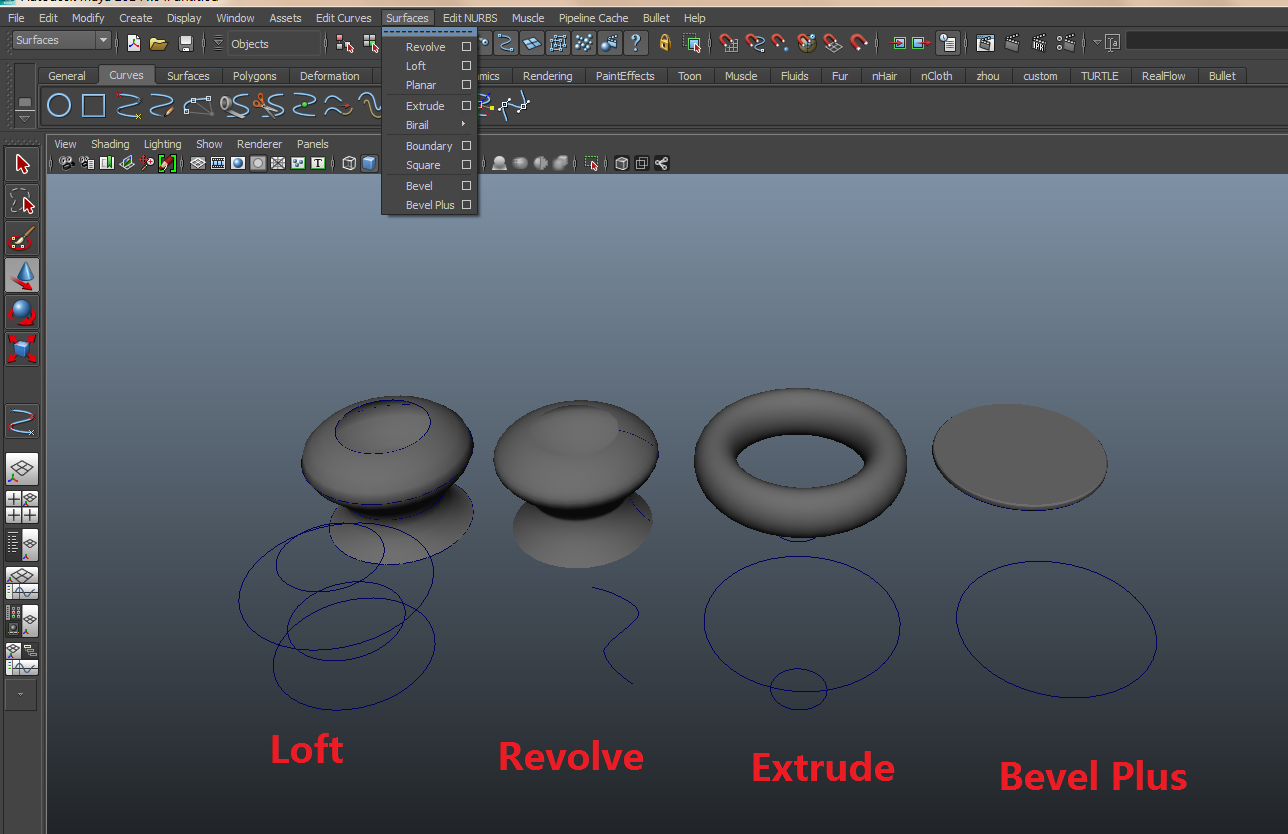The height and width of the screenshot is (834, 1288).
Task: Toggle wireframe display cube in viewport
Action: pyautogui.click(x=349, y=163)
